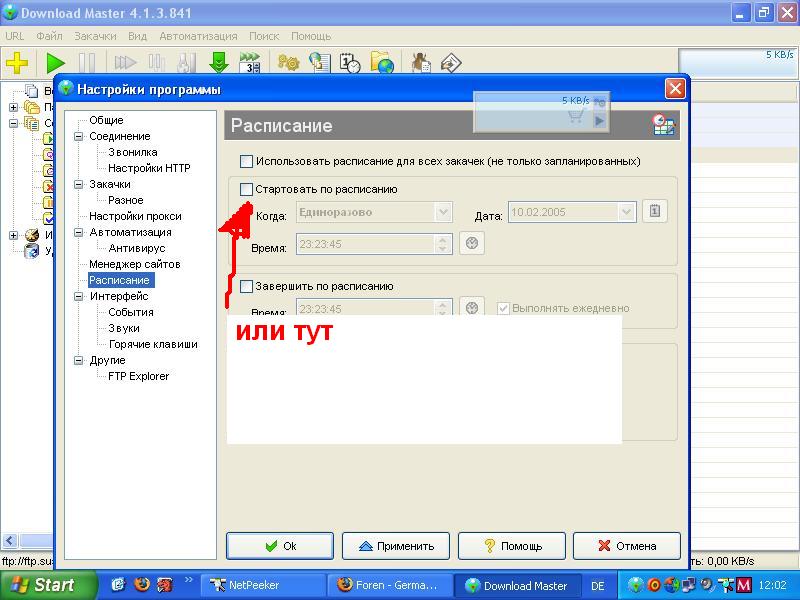Image resolution: width=800 pixels, height=600 pixels.
Task: Adjust the toolbar speed stepper showing 3
Action: (x=256, y=67)
